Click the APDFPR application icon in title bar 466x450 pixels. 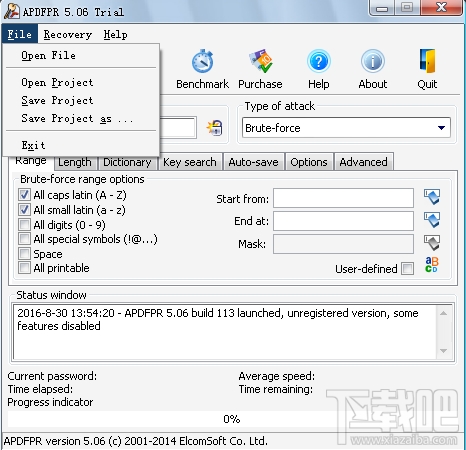point(12,11)
